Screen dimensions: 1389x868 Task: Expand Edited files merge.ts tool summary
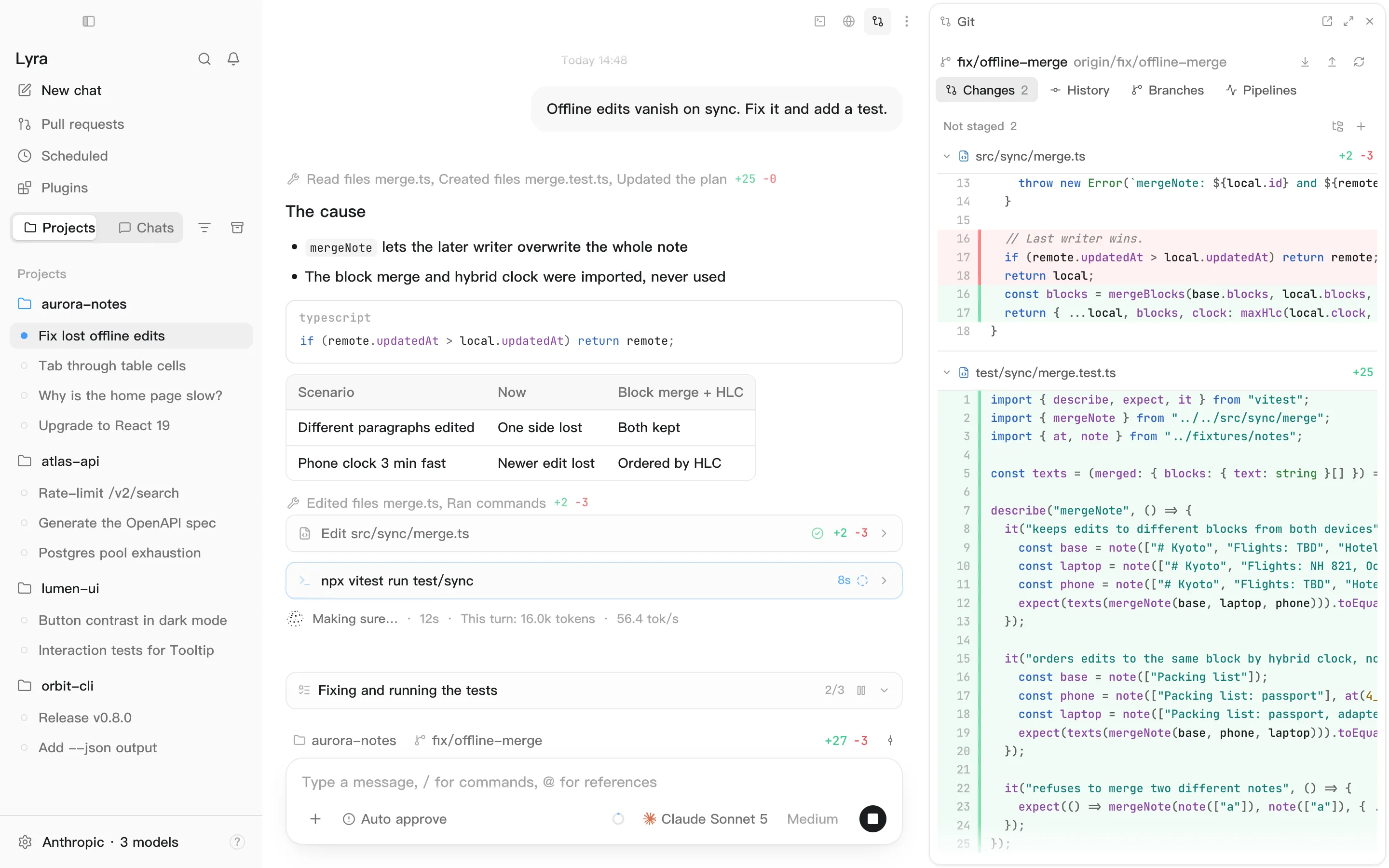point(437,503)
